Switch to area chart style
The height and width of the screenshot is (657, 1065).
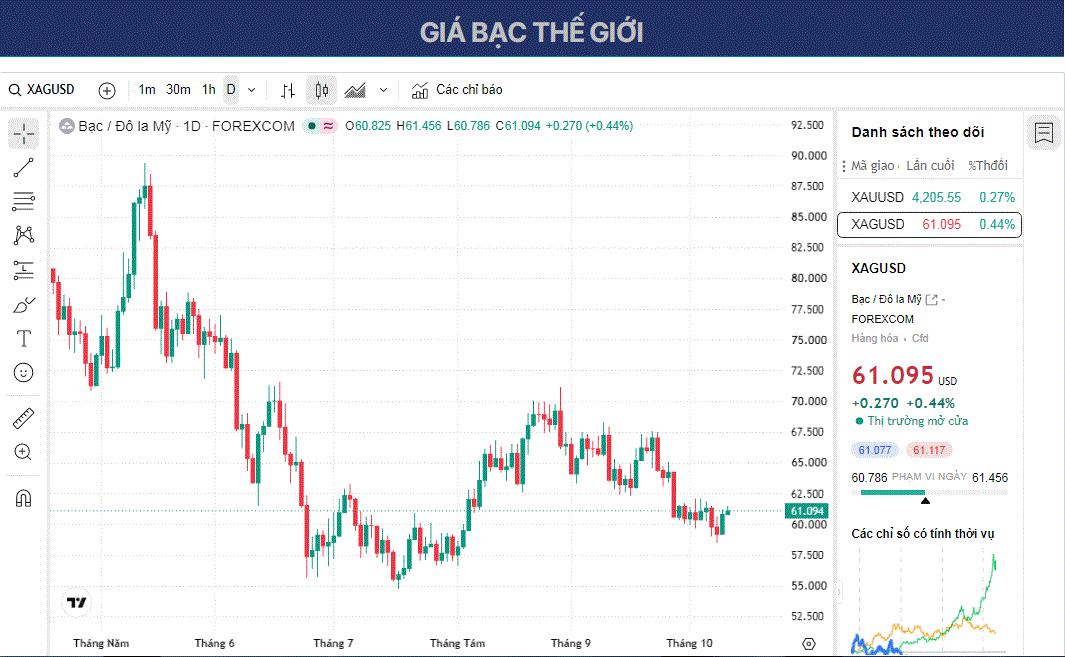[355, 90]
